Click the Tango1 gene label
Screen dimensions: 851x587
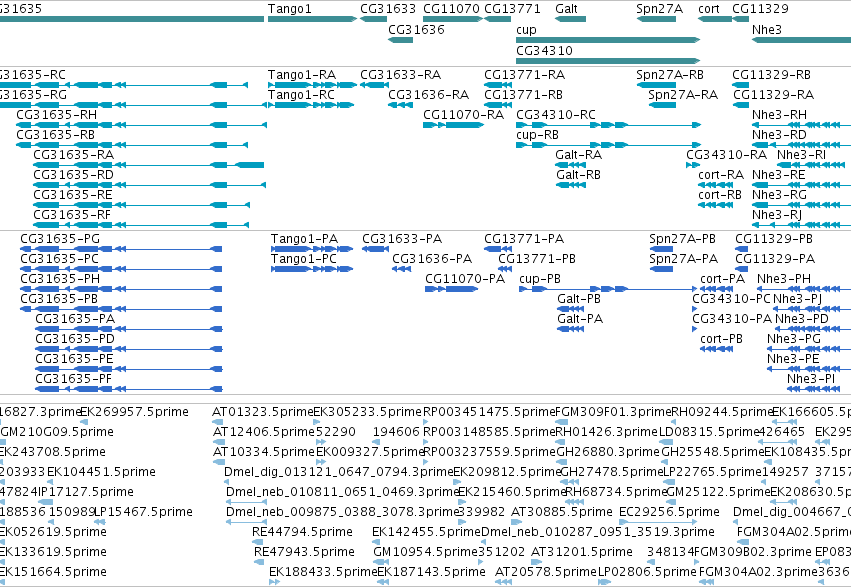(x=289, y=9)
